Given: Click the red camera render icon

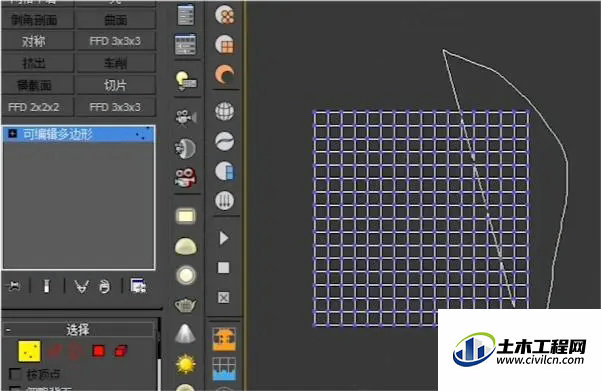Looking at the screenshot, I should 186,177.
